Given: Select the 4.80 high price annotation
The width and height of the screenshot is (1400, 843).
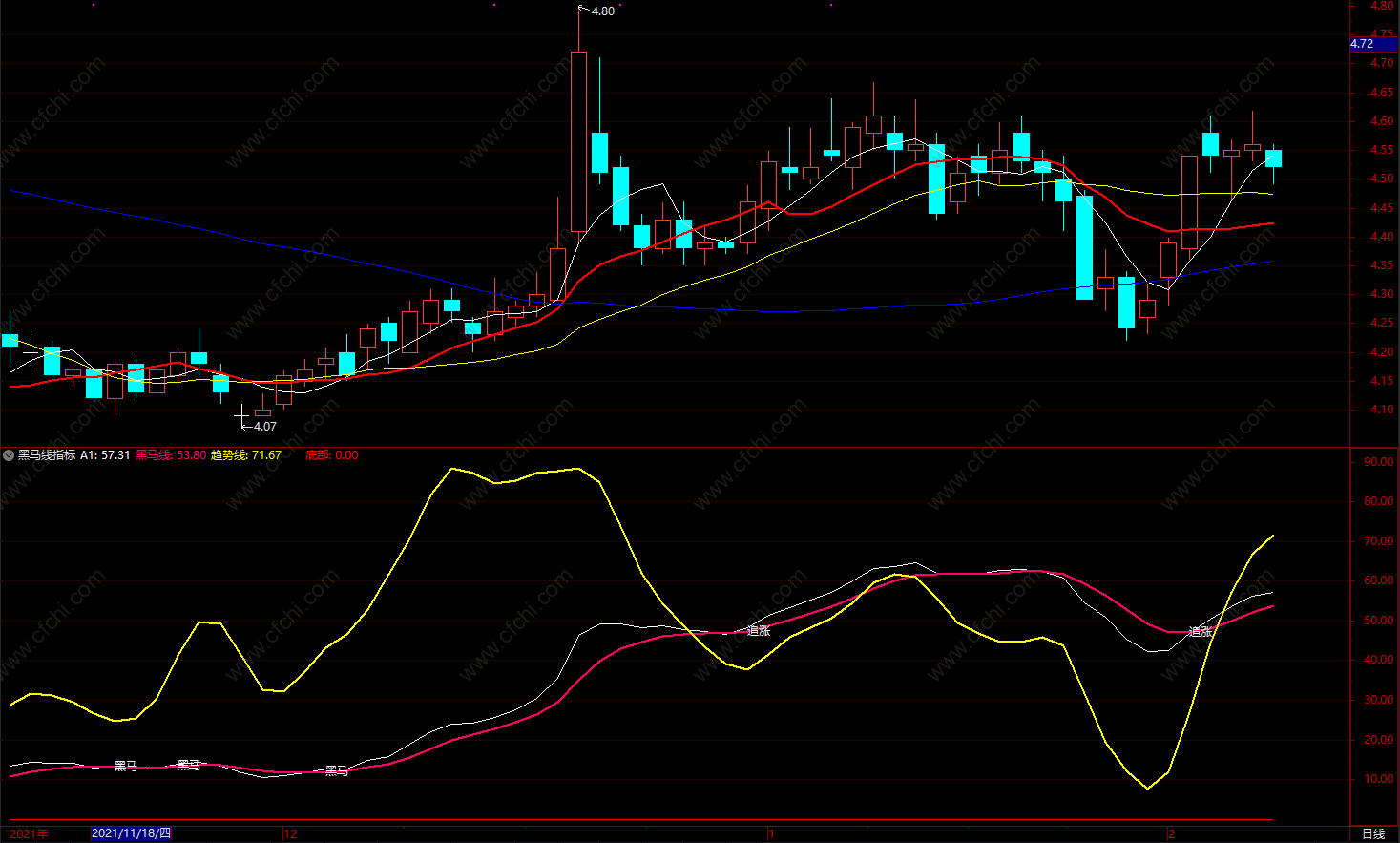Looking at the screenshot, I should [603, 11].
